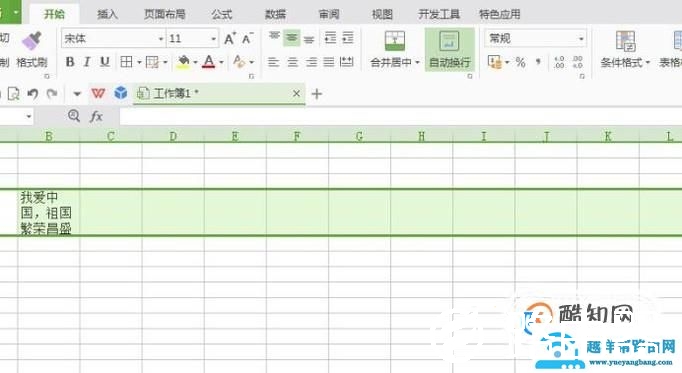Add a new document tab
Image resolution: width=682 pixels, height=373 pixels.
click(317, 94)
